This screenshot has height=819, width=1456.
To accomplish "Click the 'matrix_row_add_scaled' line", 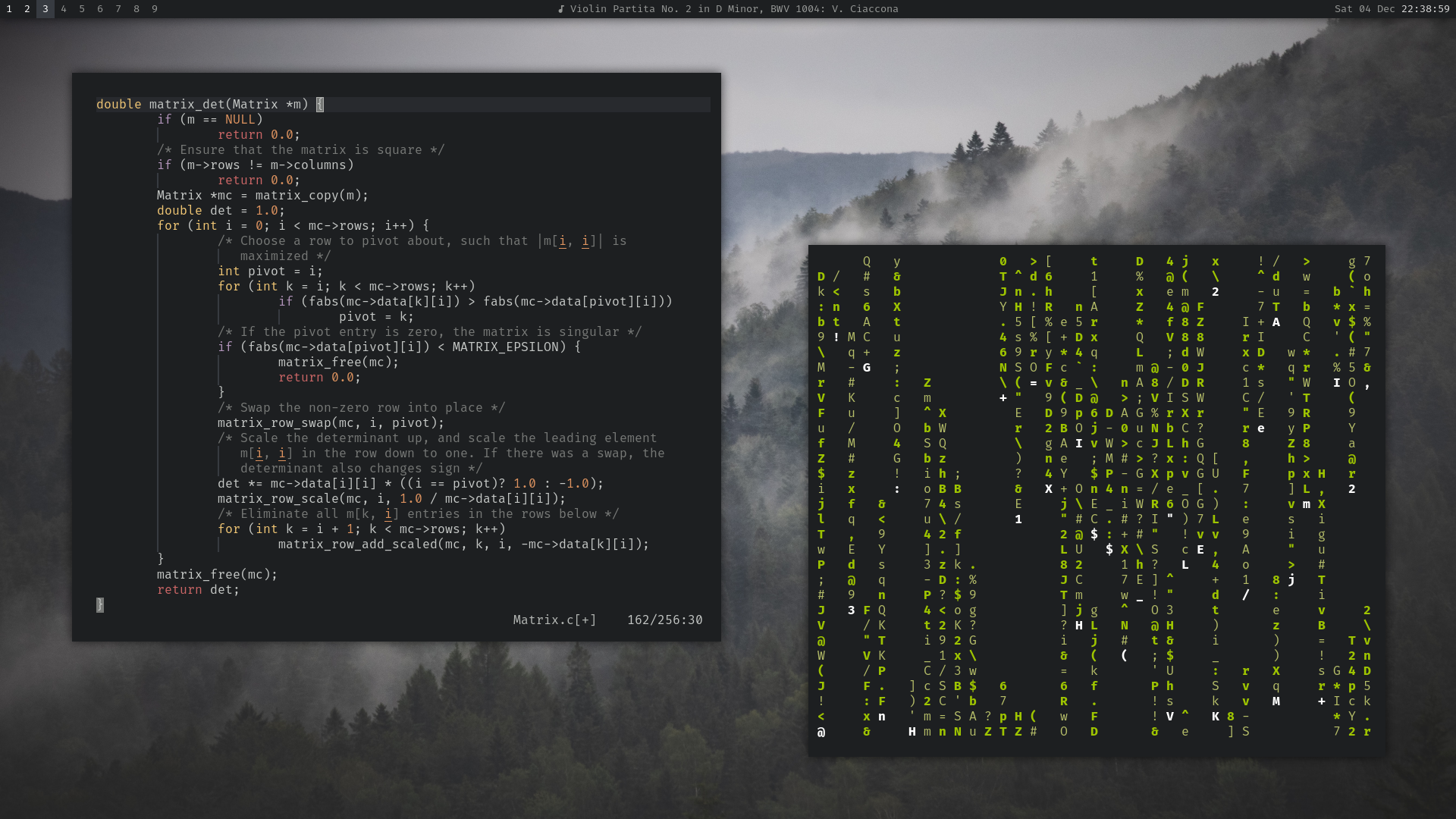I will coord(464,544).
